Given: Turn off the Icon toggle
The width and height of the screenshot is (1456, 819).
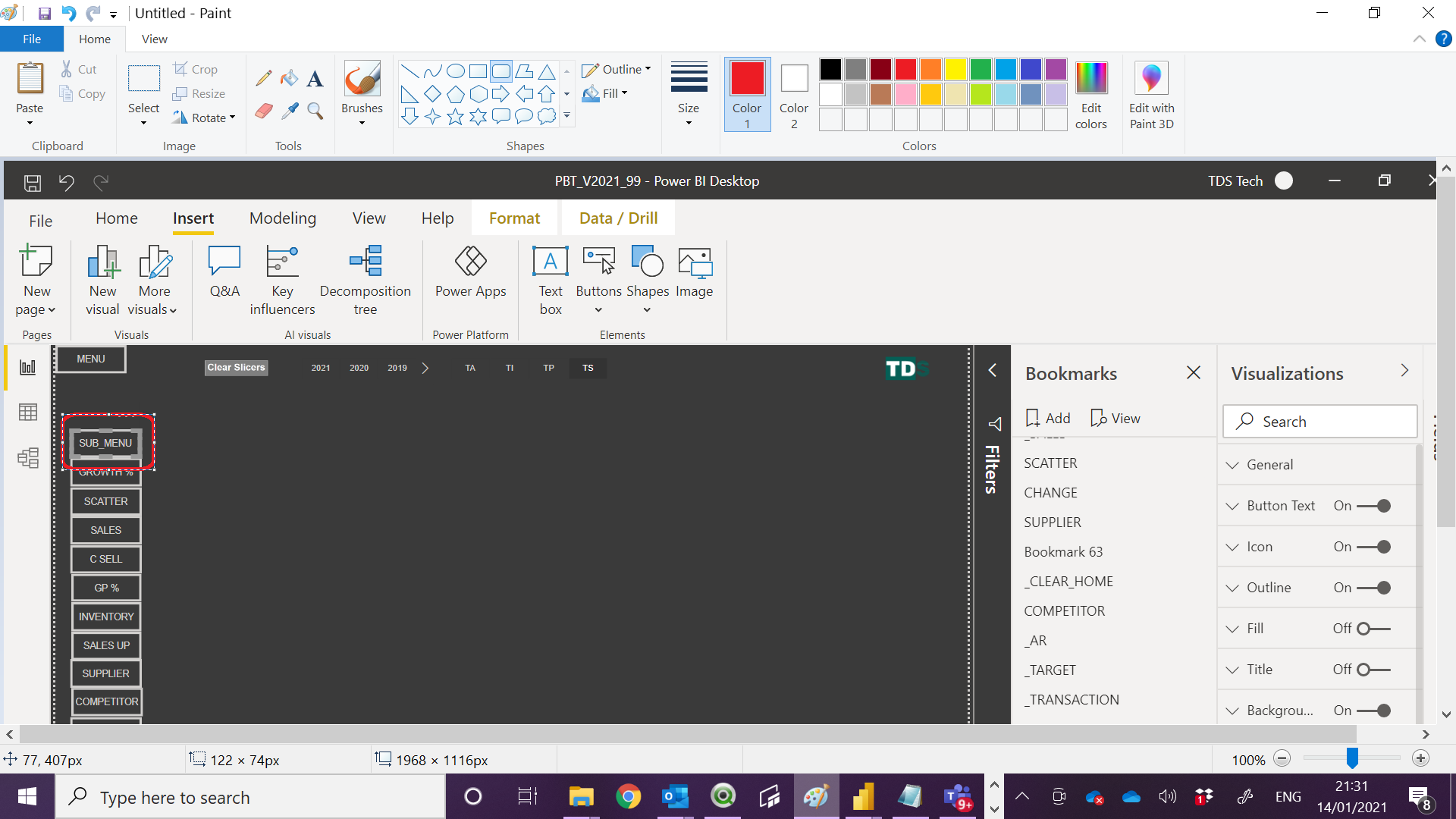Looking at the screenshot, I should click(x=1373, y=547).
